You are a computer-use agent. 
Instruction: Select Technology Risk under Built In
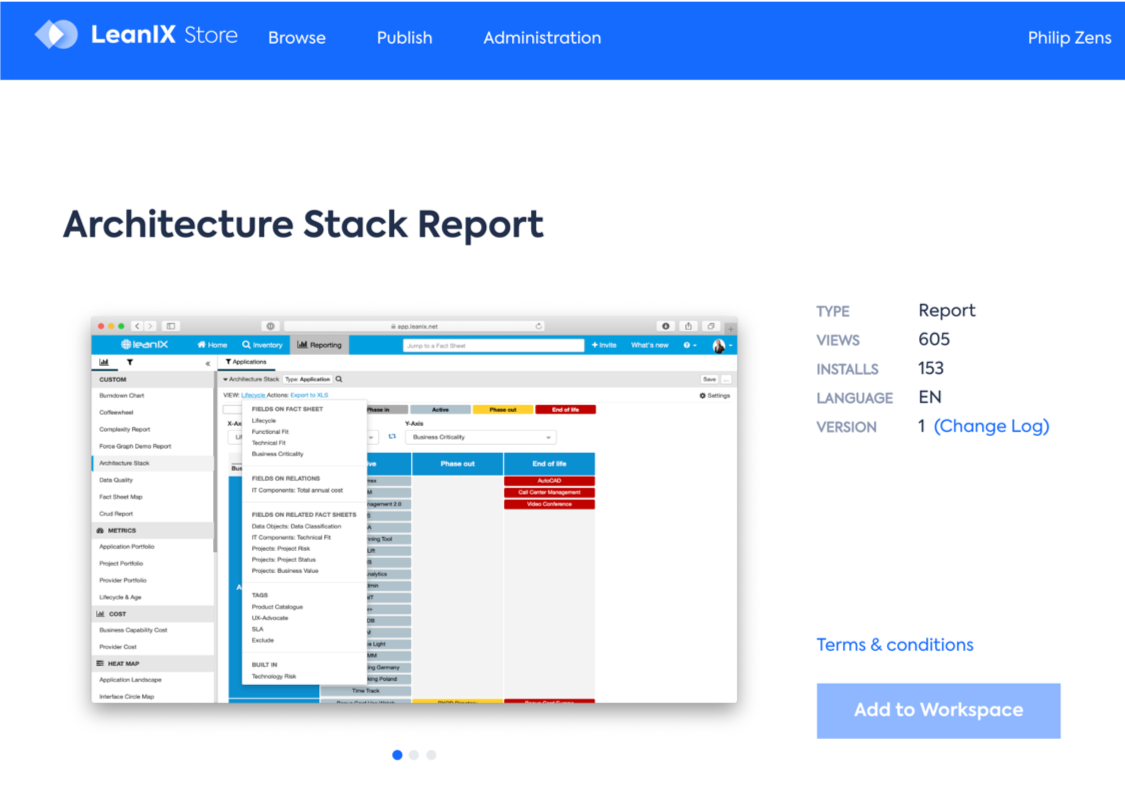pos(273,676)
